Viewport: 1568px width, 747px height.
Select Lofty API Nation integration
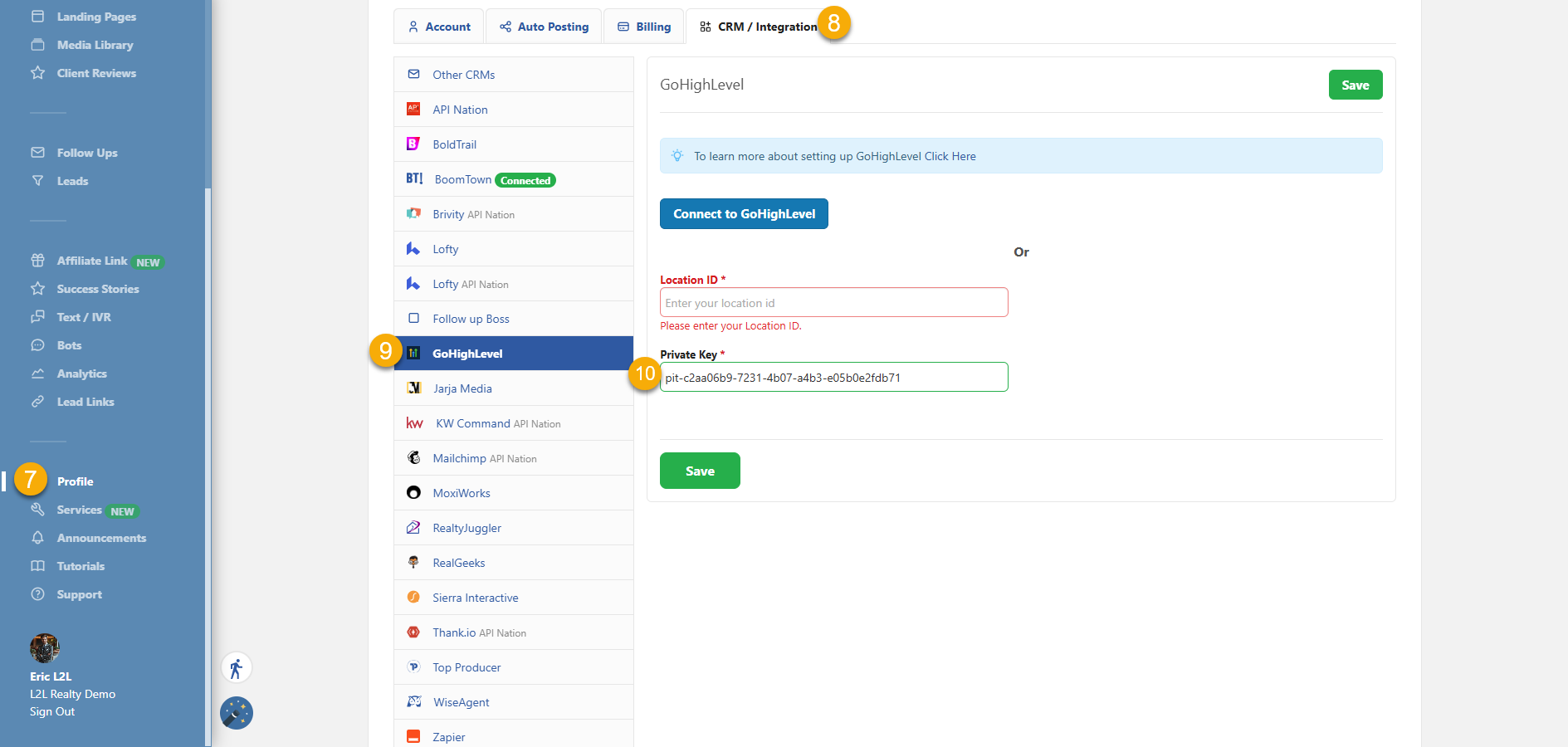coord(514,284)
